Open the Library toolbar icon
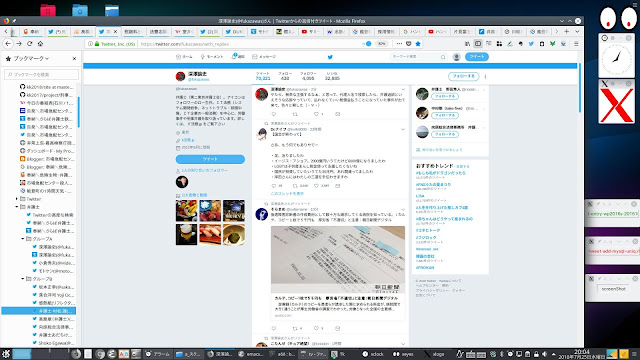The image size is (640, 360). click(467, 44)
